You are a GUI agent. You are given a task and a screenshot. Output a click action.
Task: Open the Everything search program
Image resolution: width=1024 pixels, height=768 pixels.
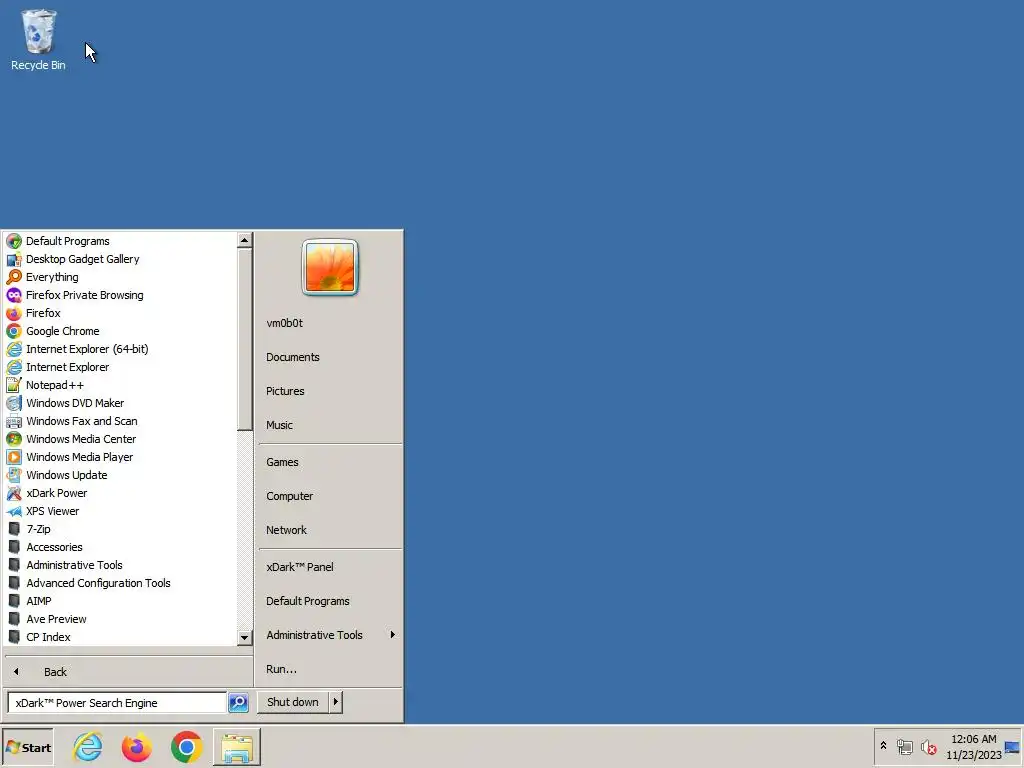click(52, 277)
